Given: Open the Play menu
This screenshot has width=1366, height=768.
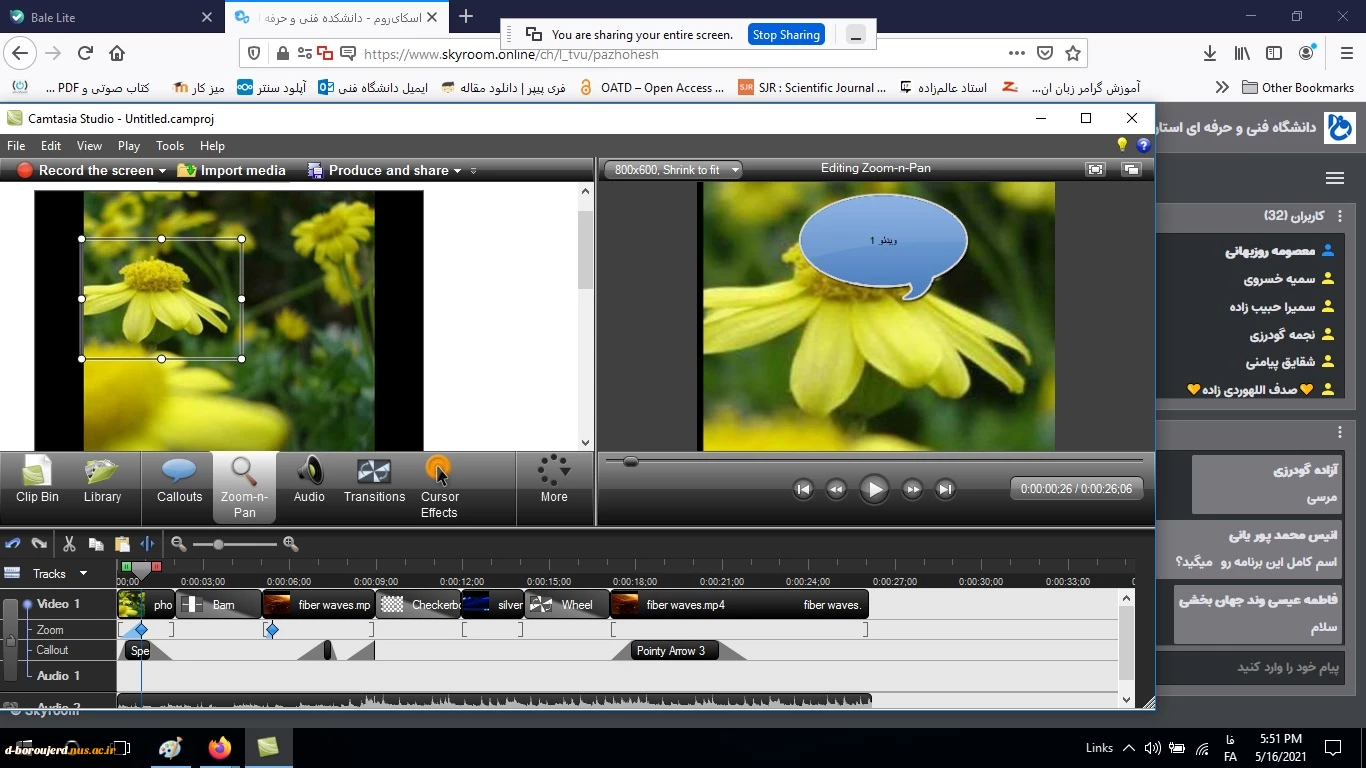Looking at the screenshot, I should point(129,146).
